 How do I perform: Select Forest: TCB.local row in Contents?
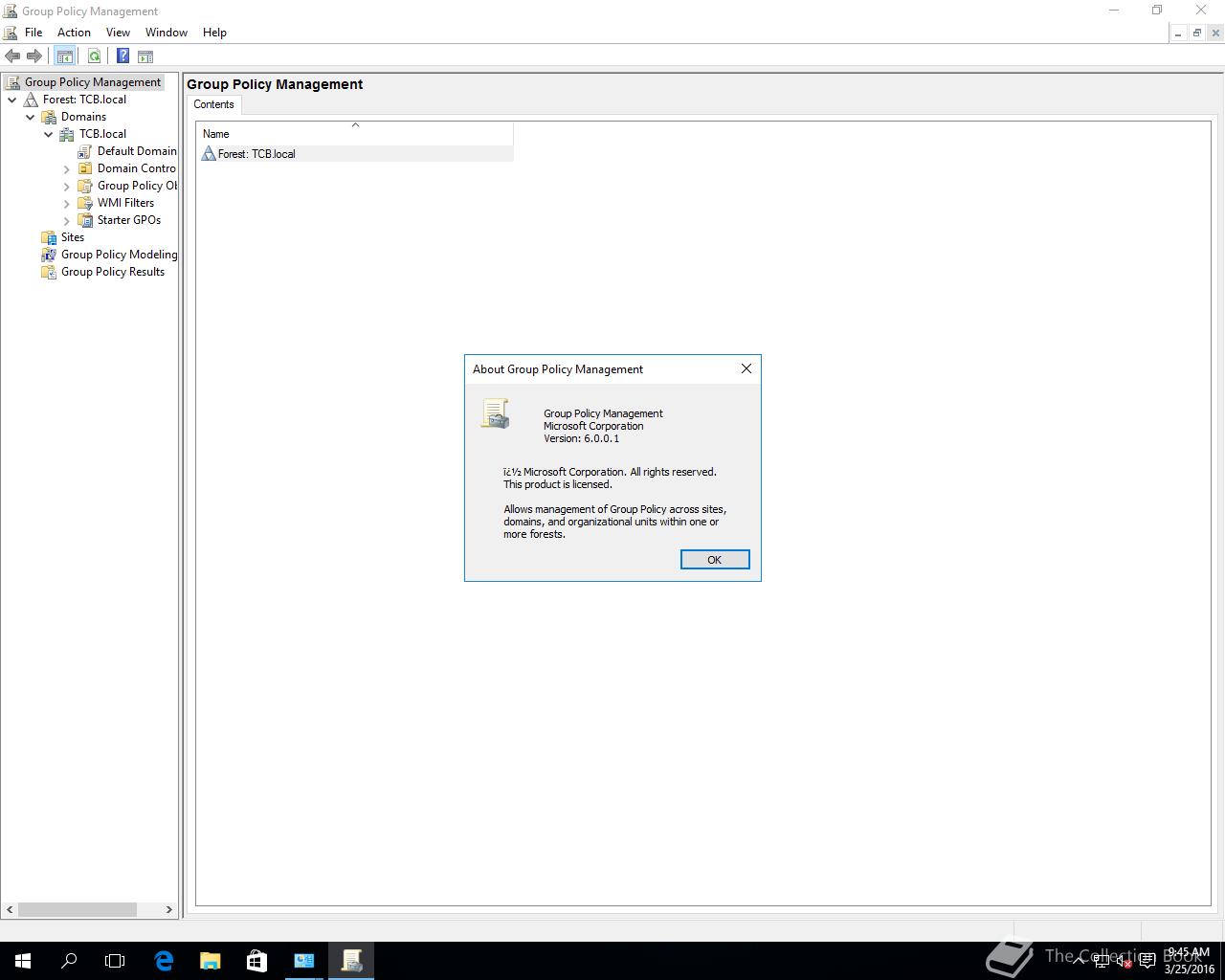click(x=355, y=153)
